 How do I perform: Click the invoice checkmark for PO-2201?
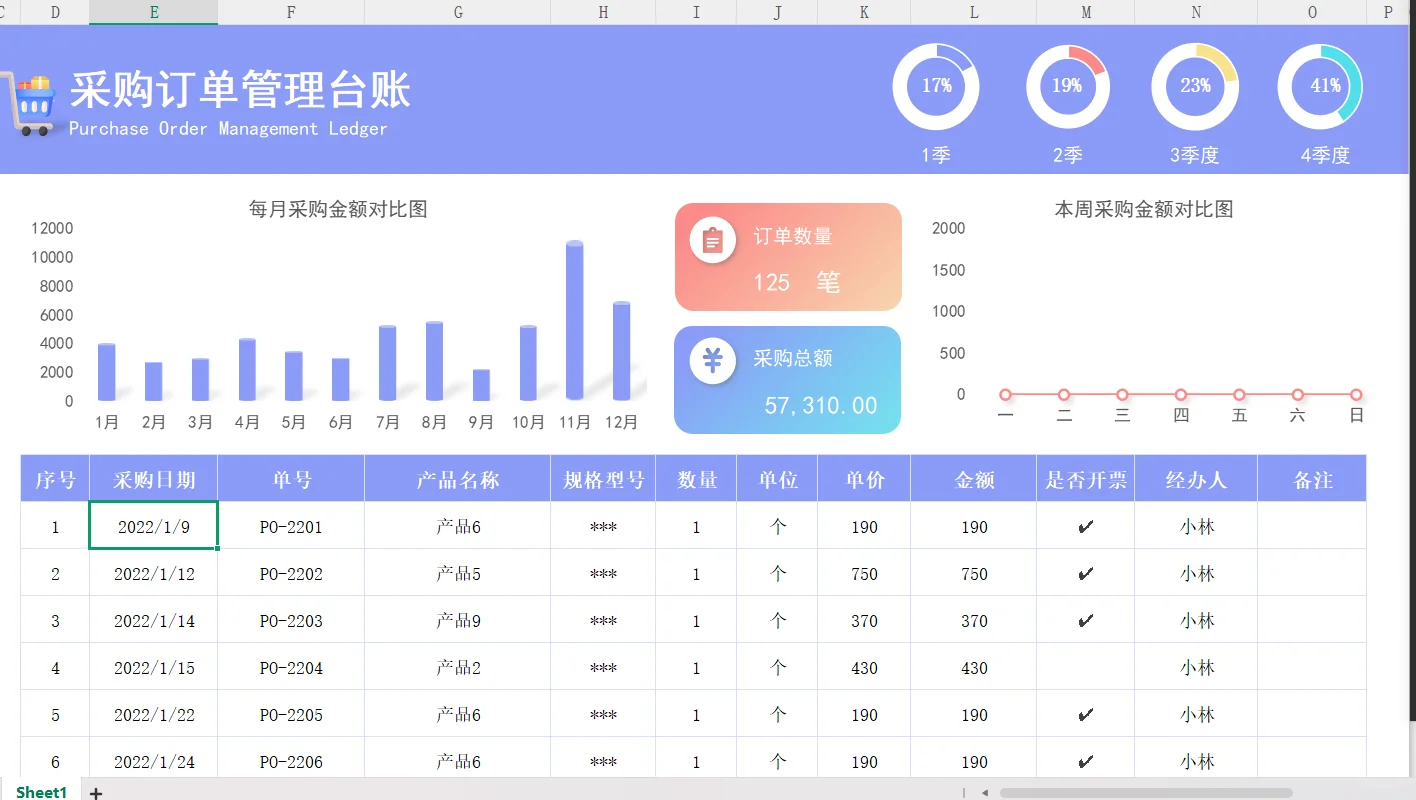(1085, 526)
